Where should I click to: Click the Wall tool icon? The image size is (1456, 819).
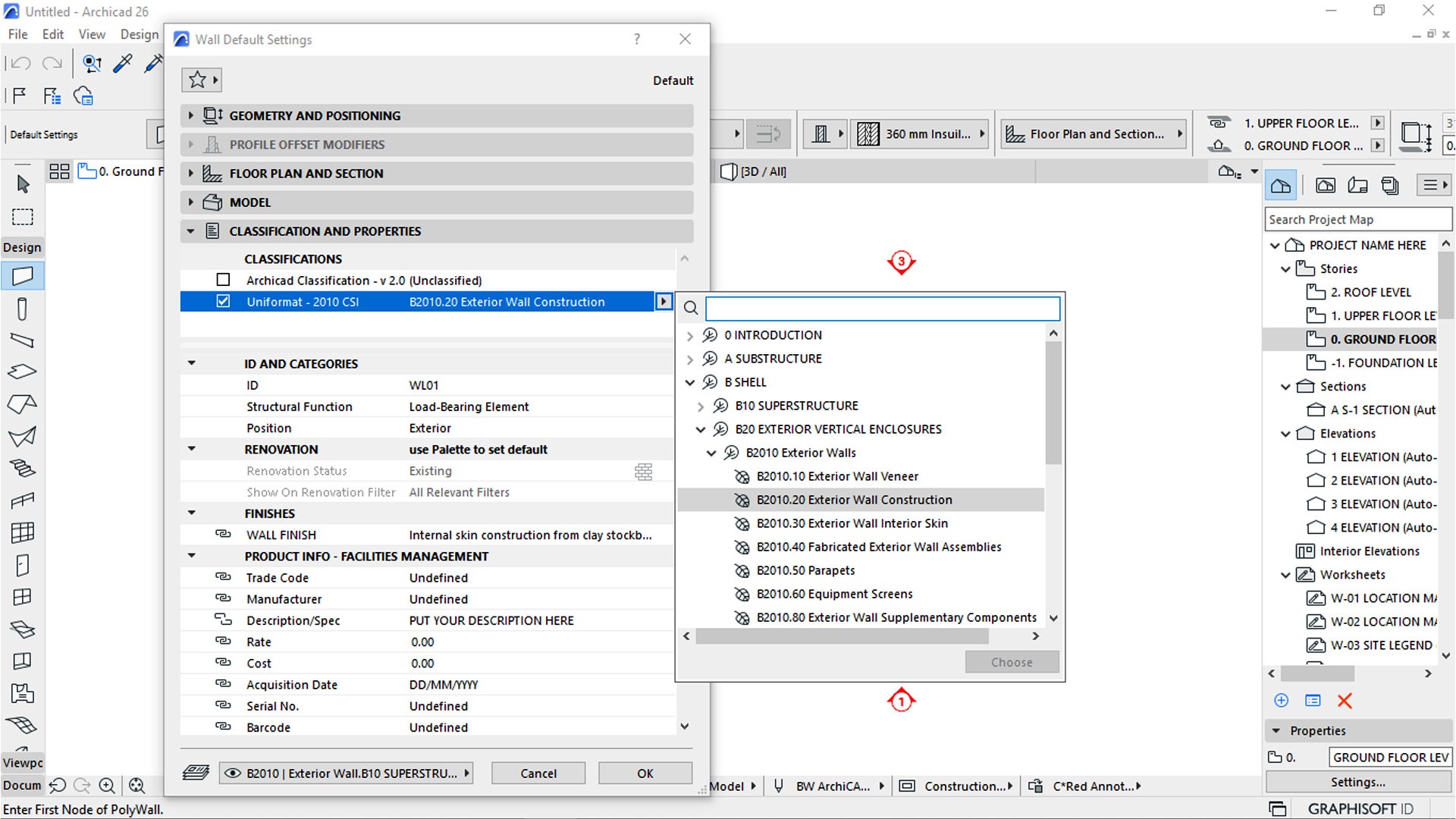(x=23, y=276)
